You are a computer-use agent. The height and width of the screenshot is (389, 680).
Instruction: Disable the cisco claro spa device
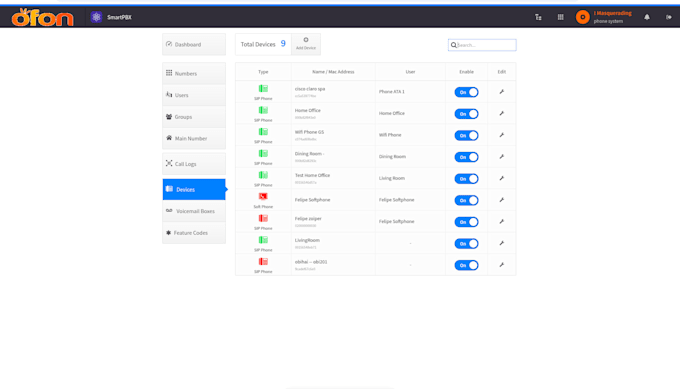pos(466,92)
